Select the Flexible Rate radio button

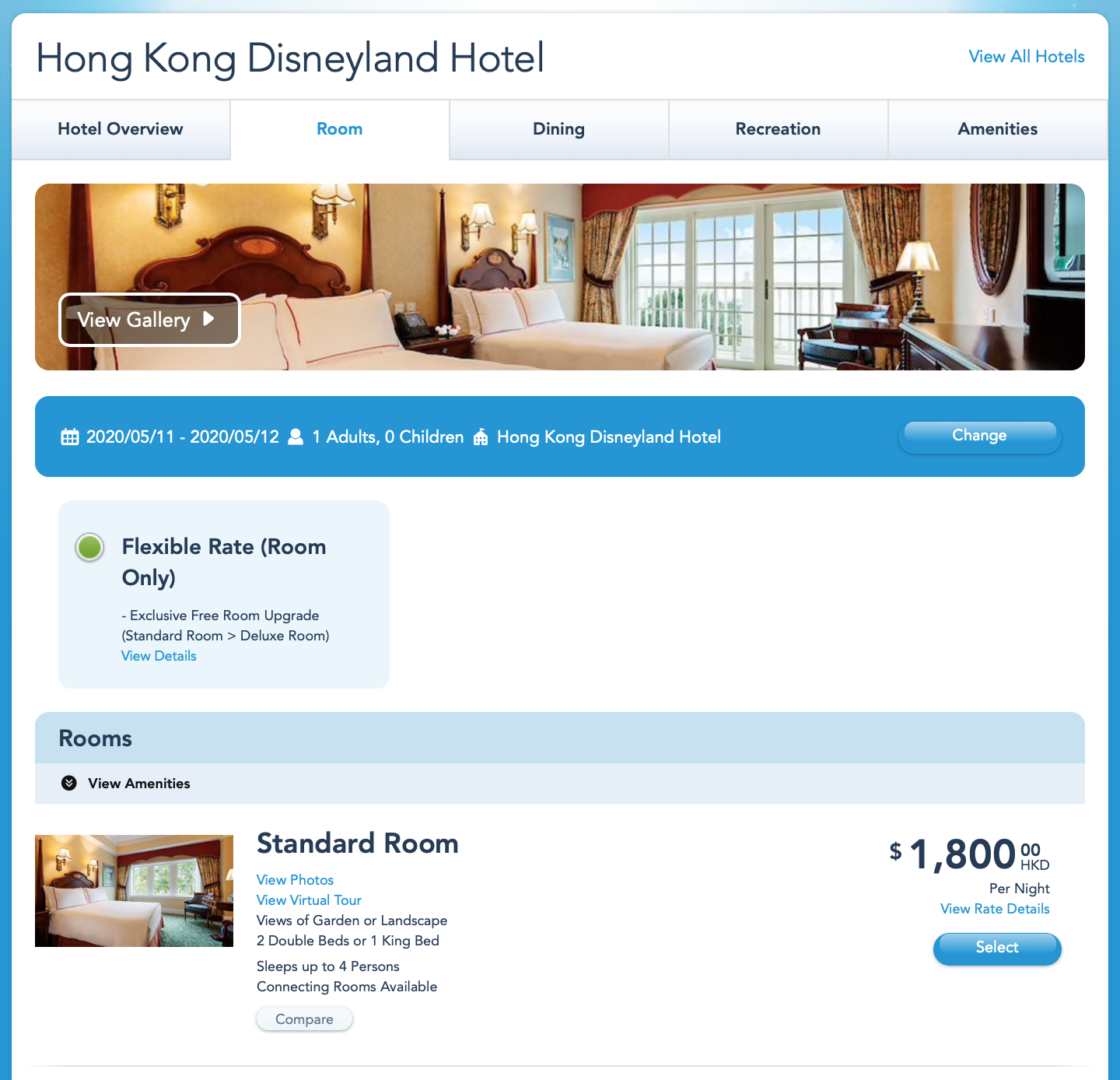tap(90, 547)
